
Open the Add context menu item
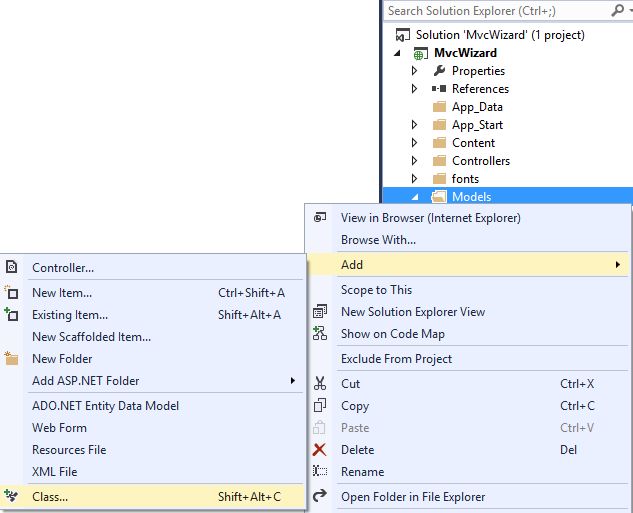468,265
